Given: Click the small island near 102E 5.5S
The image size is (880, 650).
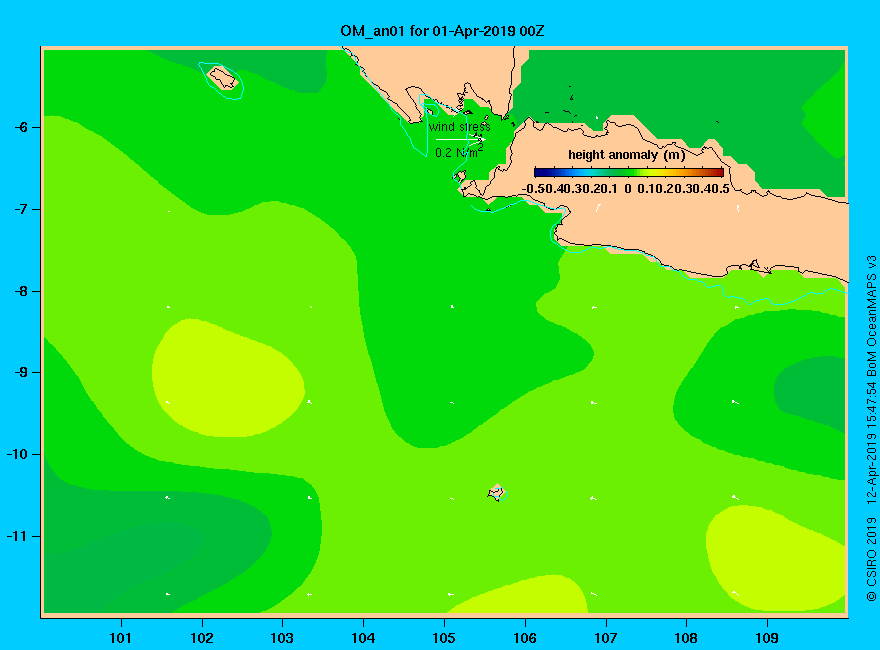Looking at the screenshot, I should (x=223, y=78).
